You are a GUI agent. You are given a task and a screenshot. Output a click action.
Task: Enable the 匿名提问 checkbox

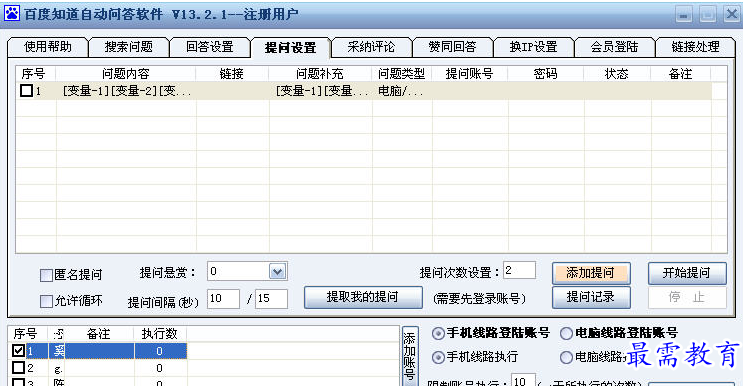pos(46,275)
